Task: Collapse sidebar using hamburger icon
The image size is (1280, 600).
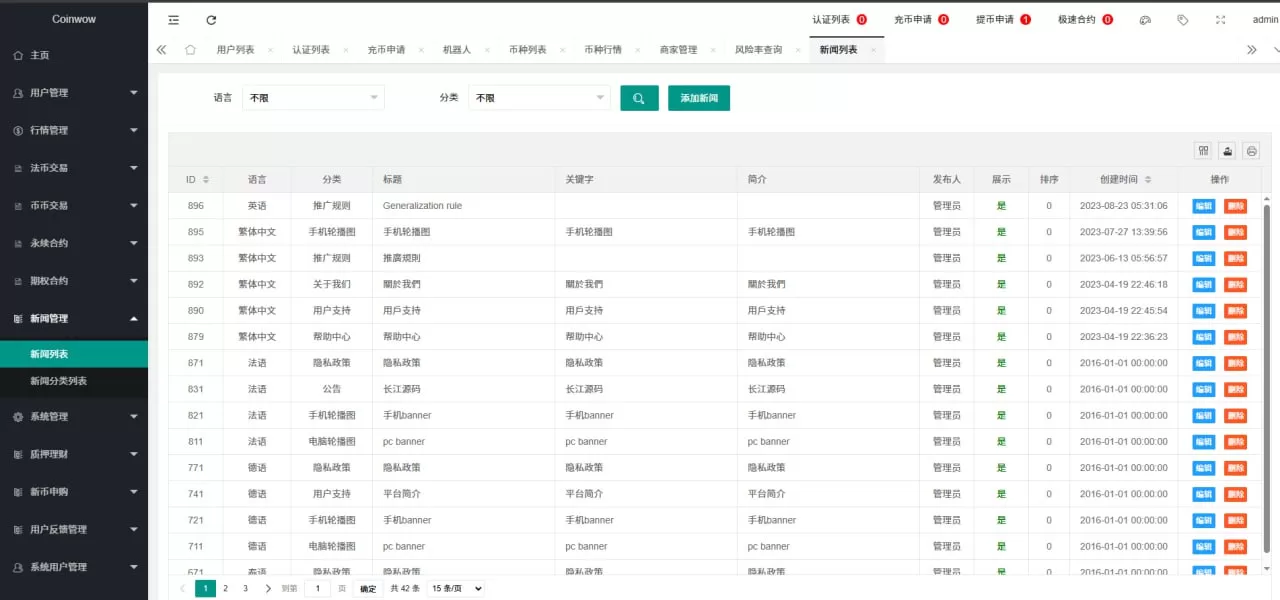Action: coord(172,19)
